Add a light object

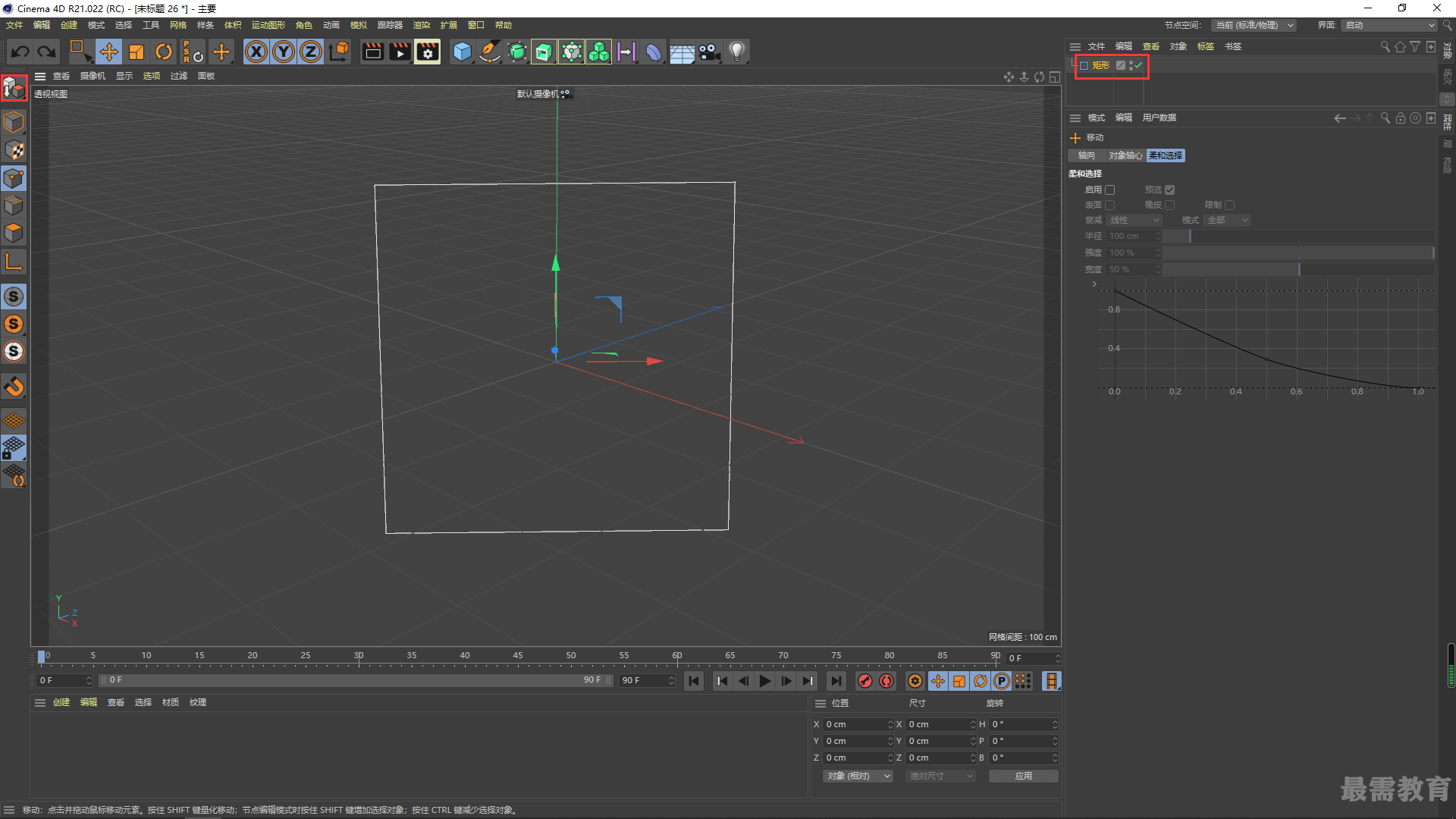pyautogui.click(x=736, y=52)
